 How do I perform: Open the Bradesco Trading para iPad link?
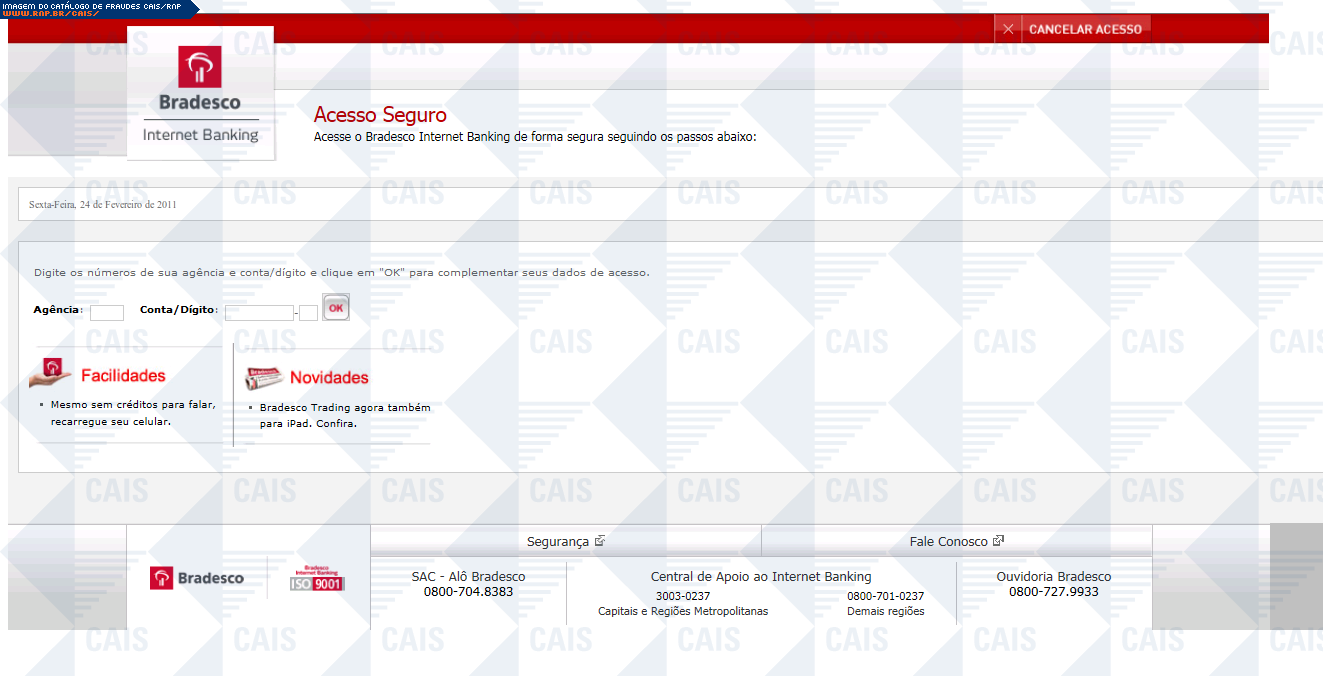(x=345, y=415)
